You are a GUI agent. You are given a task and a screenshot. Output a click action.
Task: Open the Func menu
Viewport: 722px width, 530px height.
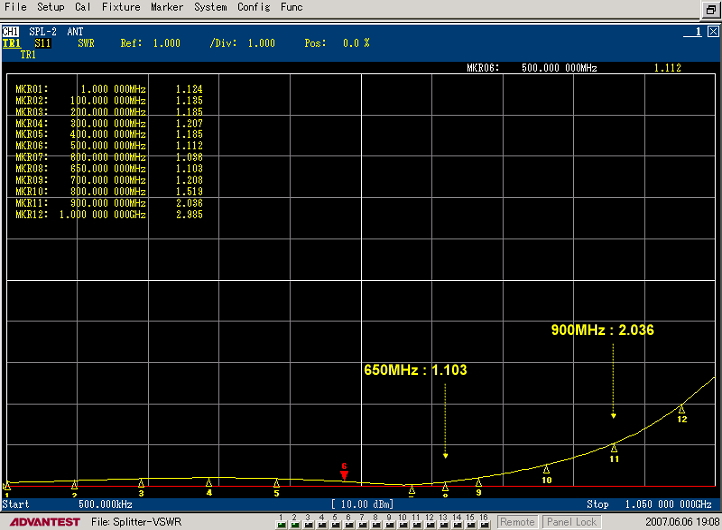click(291, 7)
